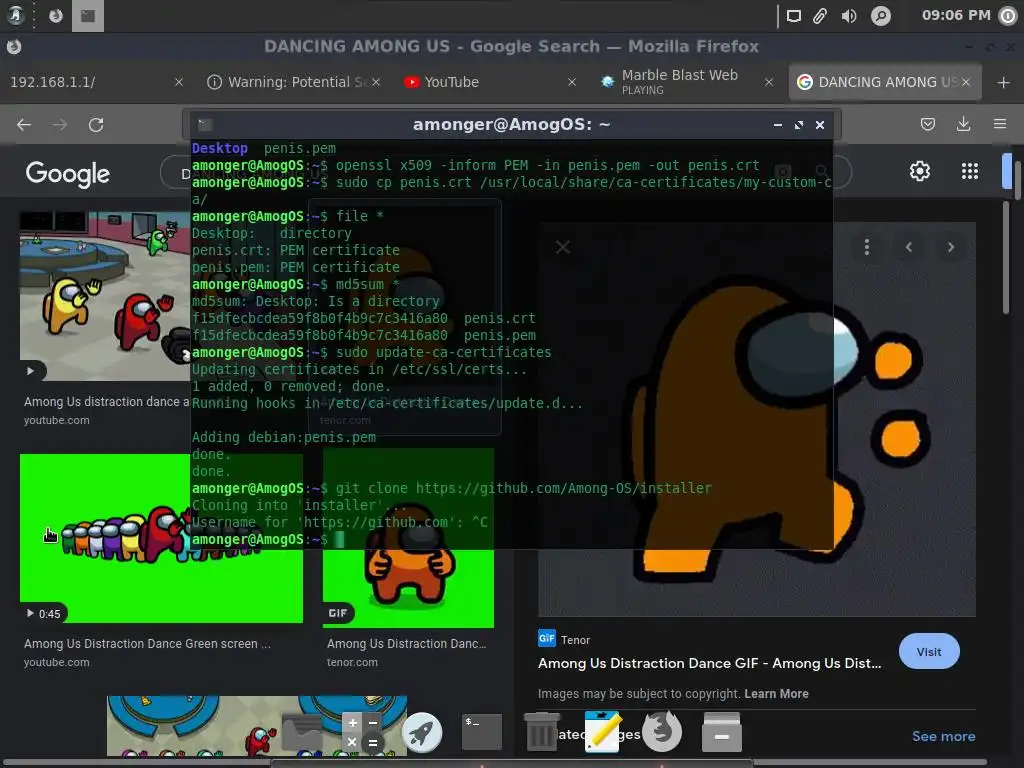Click the Visit button for Tenor
The image size is (1024, 768).
point(929,651)
